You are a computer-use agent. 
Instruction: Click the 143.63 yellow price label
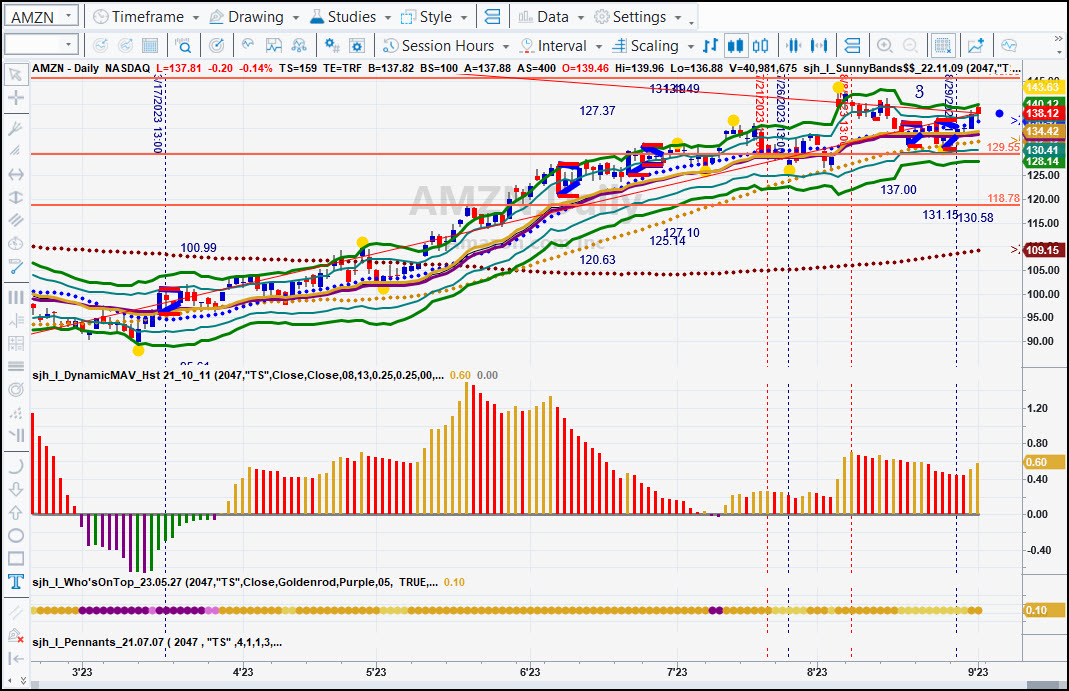pos(1042,87)
